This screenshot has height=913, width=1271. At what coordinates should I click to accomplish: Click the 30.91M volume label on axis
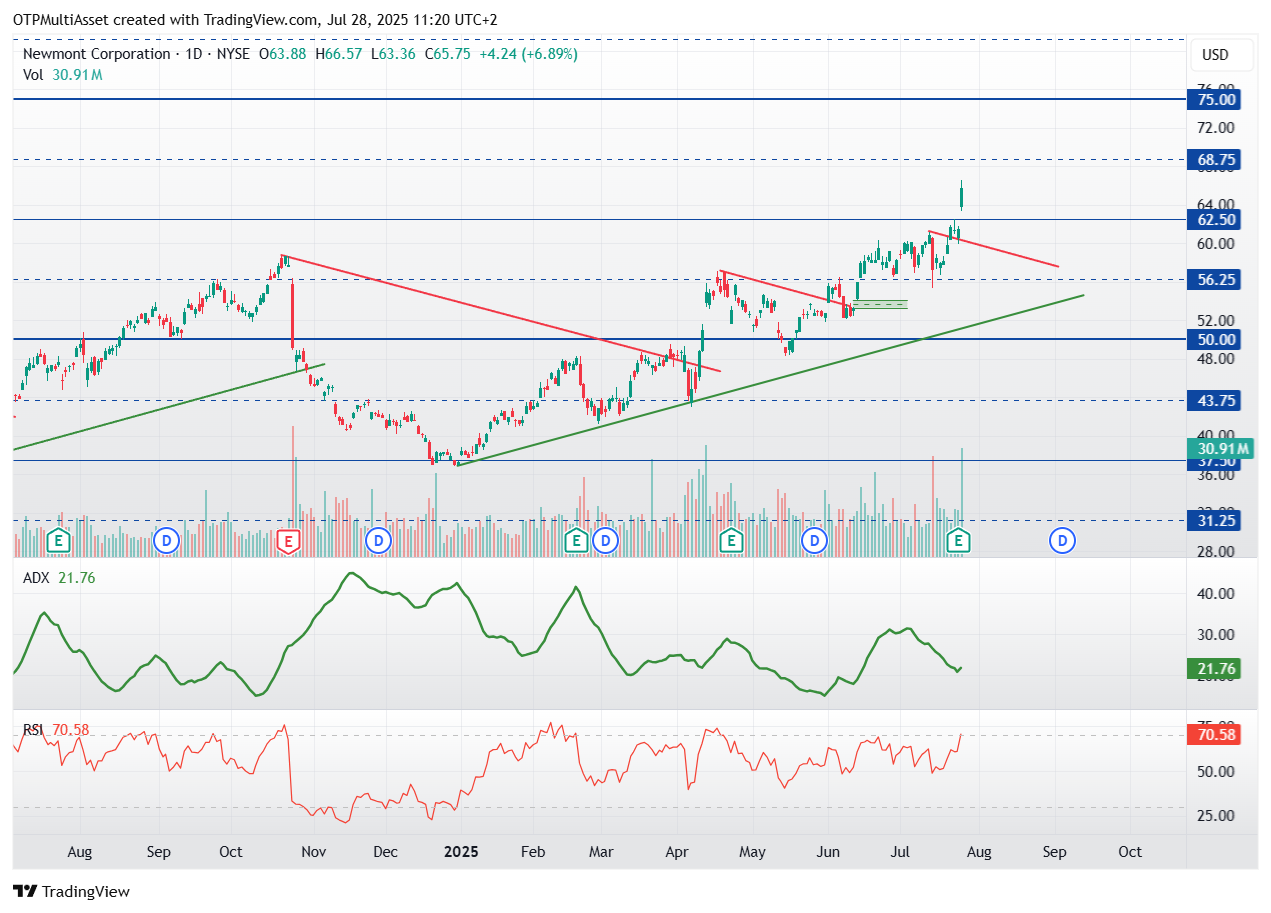point(1216,448)
